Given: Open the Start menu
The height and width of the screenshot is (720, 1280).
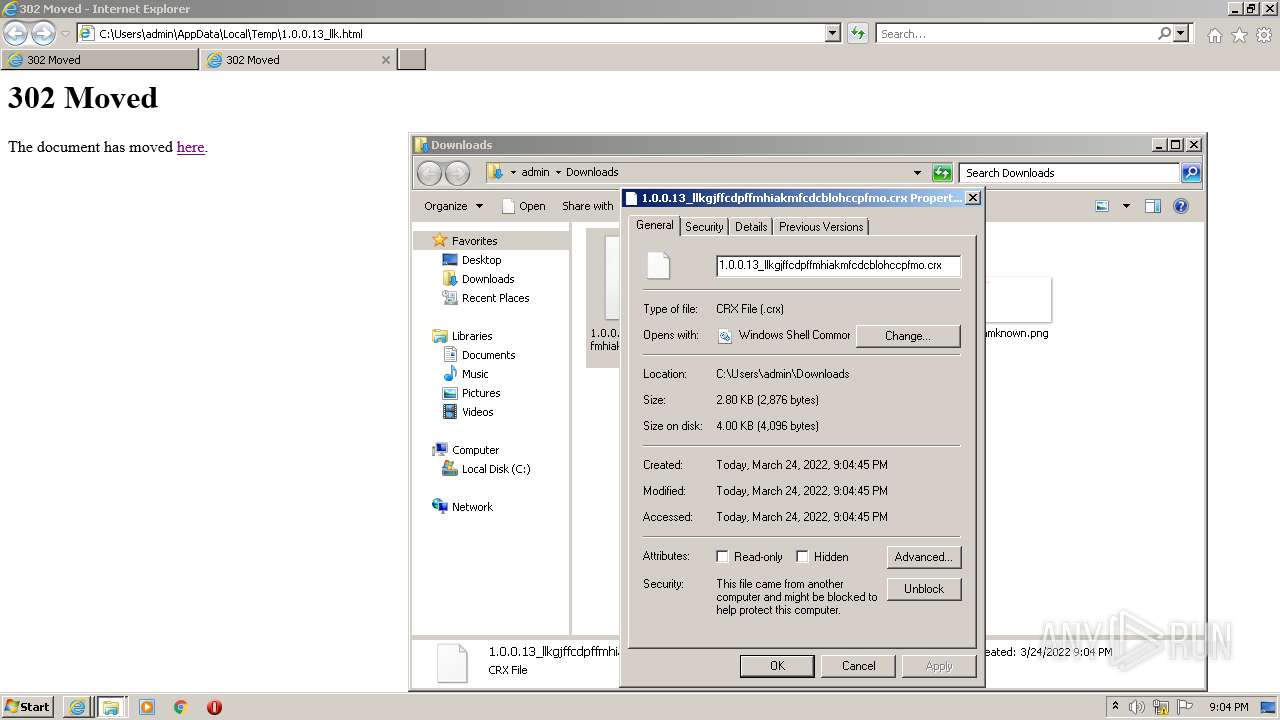Looking at the screenshot, I should coord(27,707).
